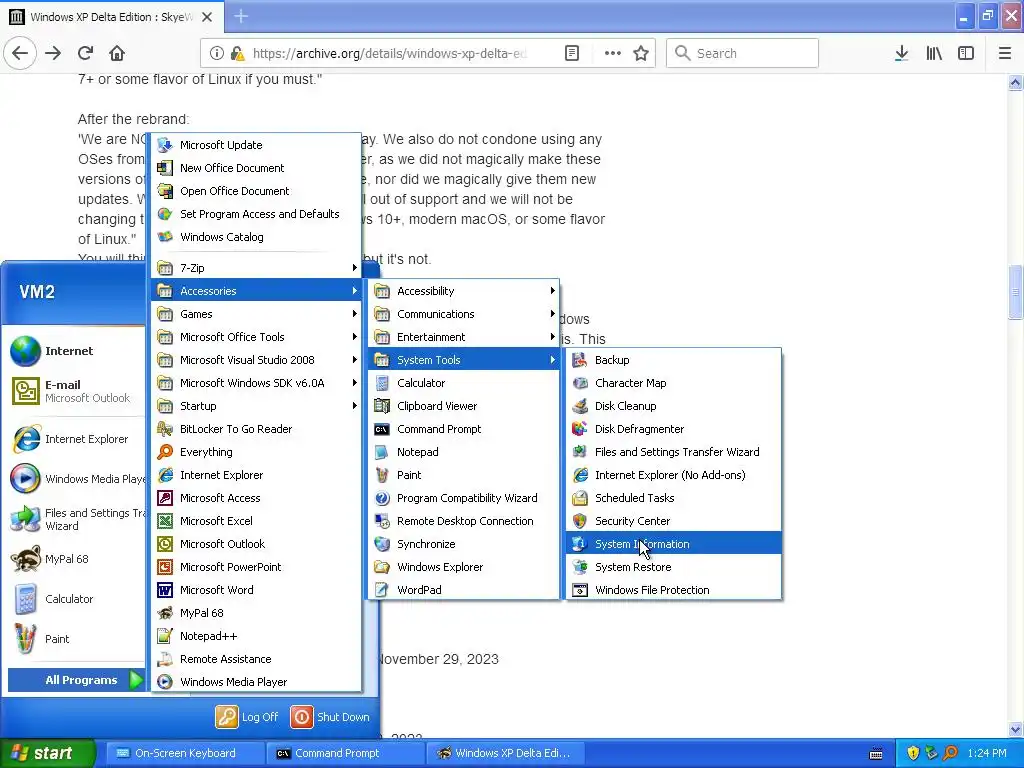Select Set Program Access and Defaults
1024x768 pixels.
(256, 214)
